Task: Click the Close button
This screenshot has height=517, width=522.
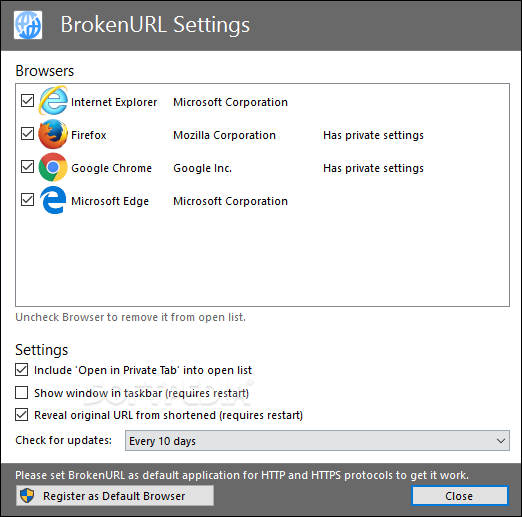Action: (x=460, y=496)
